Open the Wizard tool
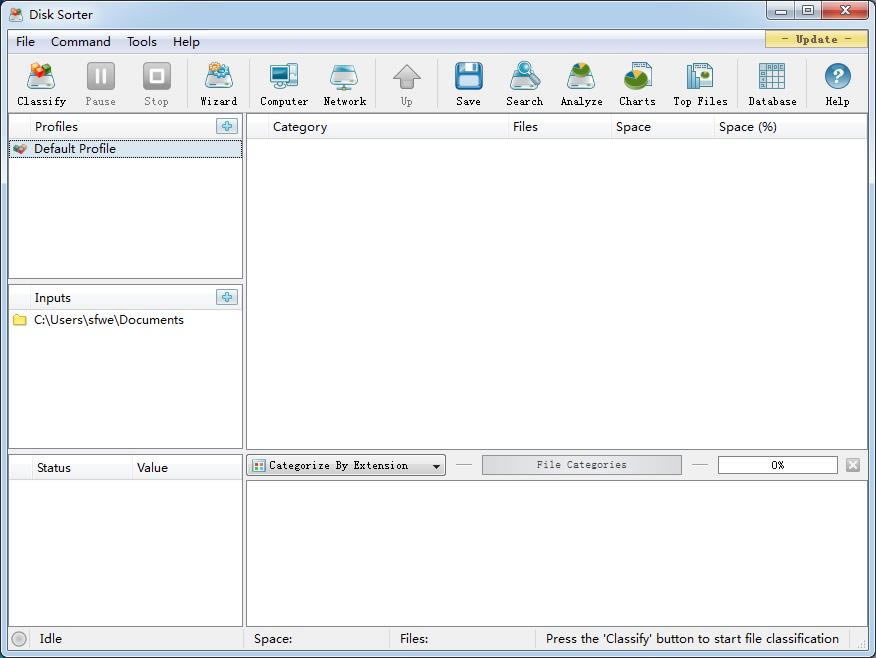Screen dimensions: 876x658 pos(218,84)
